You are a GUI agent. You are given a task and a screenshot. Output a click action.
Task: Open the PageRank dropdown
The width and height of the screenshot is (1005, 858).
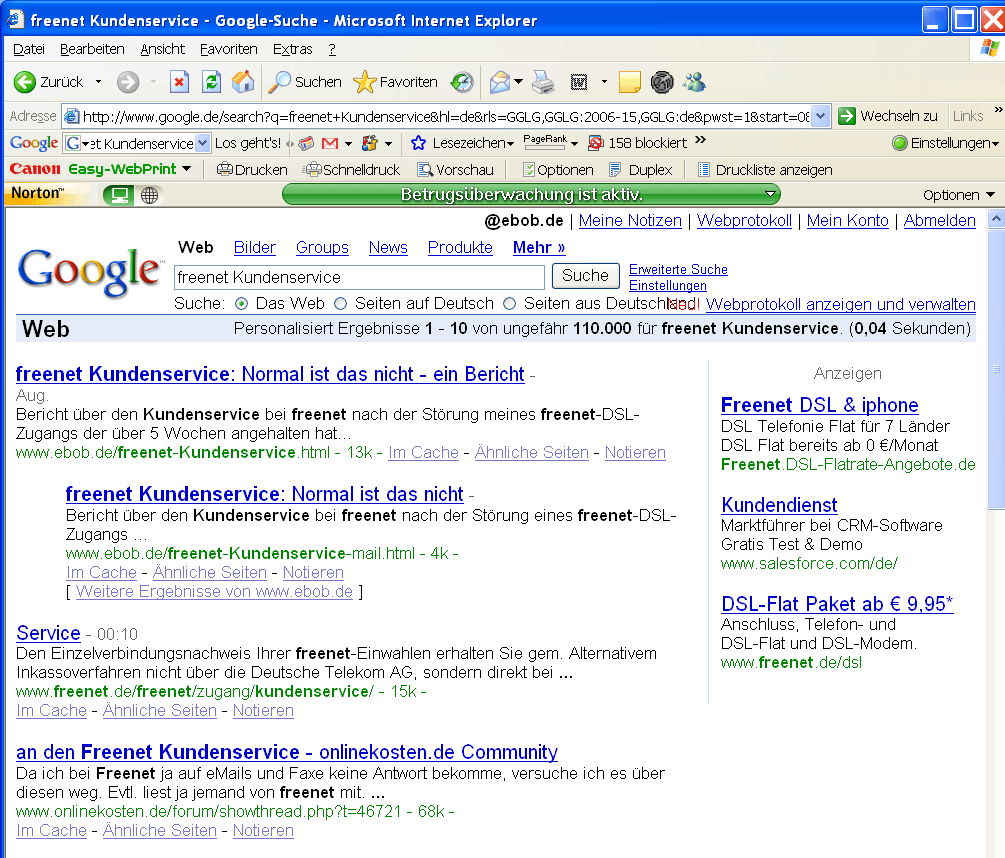click(574, 143)
